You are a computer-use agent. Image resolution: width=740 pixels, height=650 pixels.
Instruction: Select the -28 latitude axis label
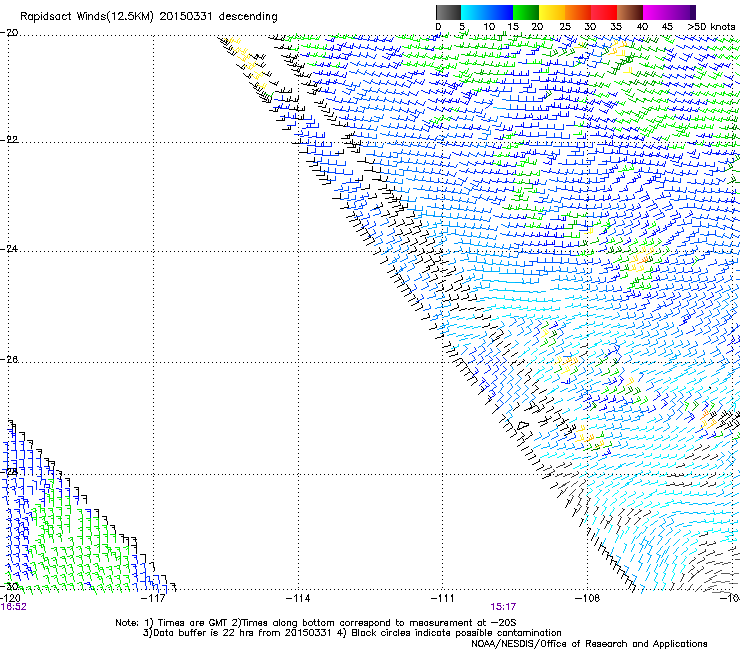pos(9,472)
